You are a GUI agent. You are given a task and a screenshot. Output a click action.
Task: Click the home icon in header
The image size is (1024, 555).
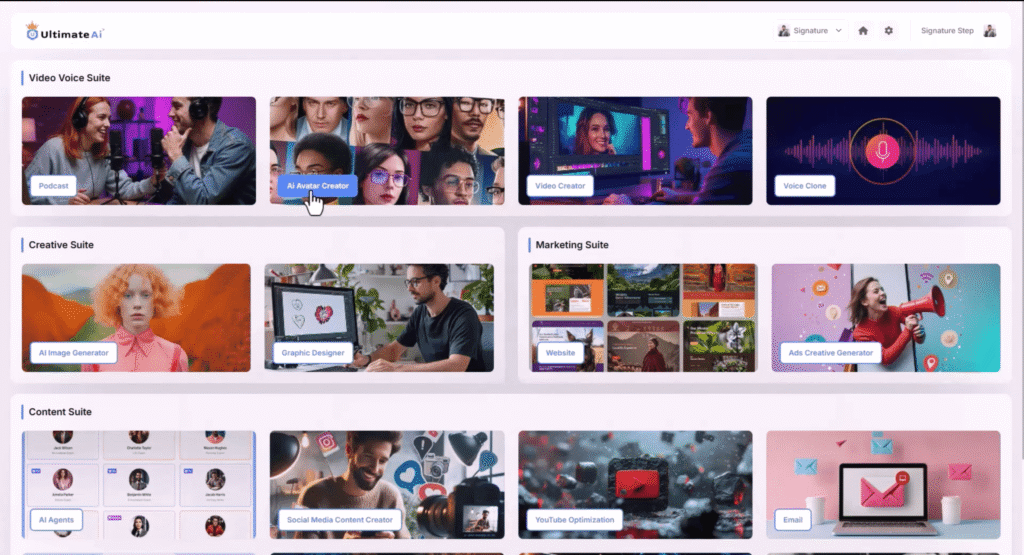point(863,31)
